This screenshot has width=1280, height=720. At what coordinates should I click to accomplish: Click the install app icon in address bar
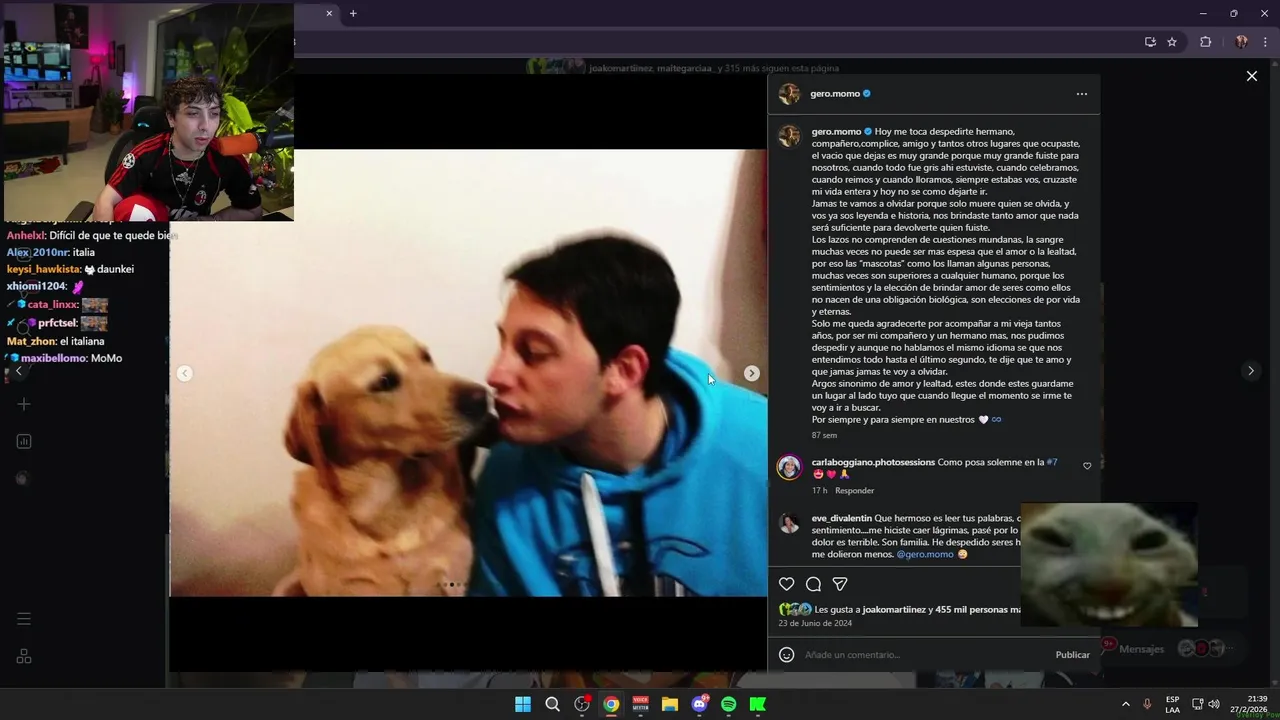(1150, 42)
